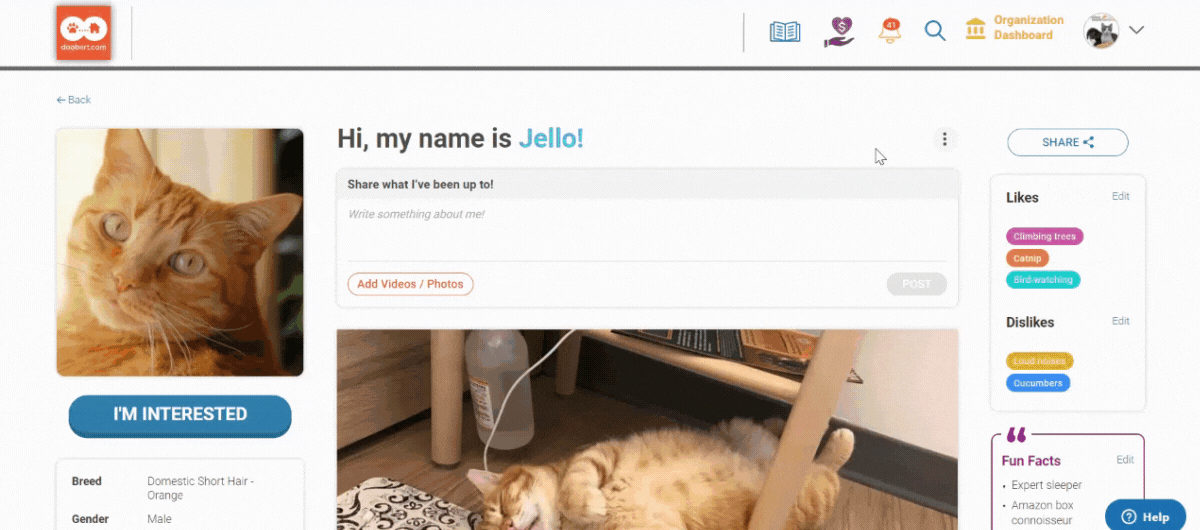Open the notifications bell
This screenshot has height=530, width=1200.
click(889, 30)
